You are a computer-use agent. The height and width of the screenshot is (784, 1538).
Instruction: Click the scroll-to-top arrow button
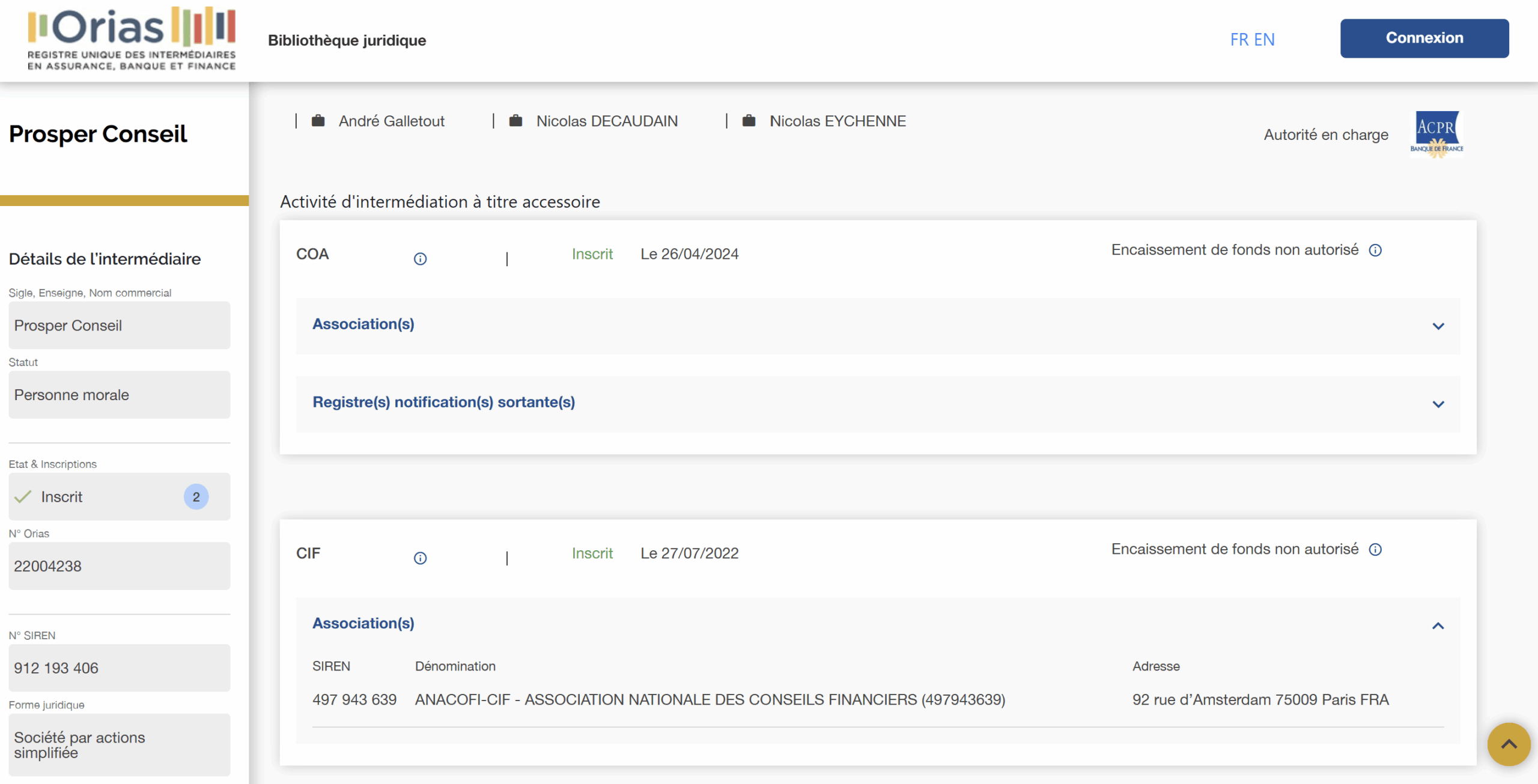[1509, 744]
